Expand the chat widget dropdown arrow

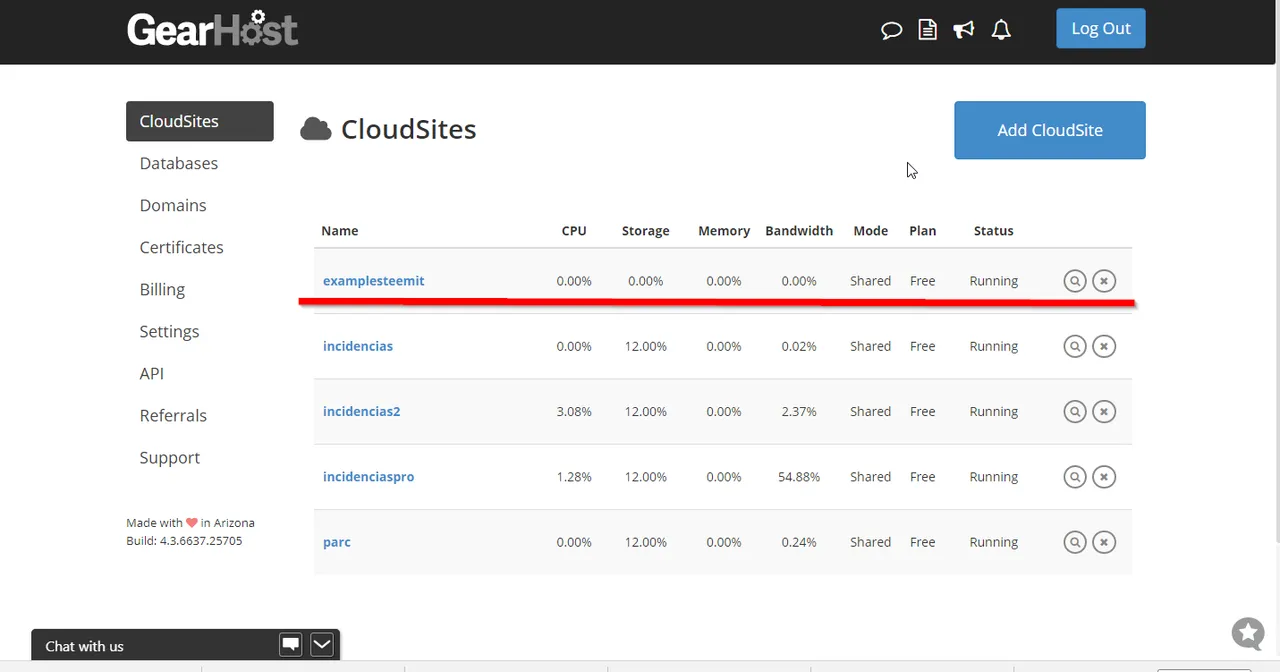[321, 645]
